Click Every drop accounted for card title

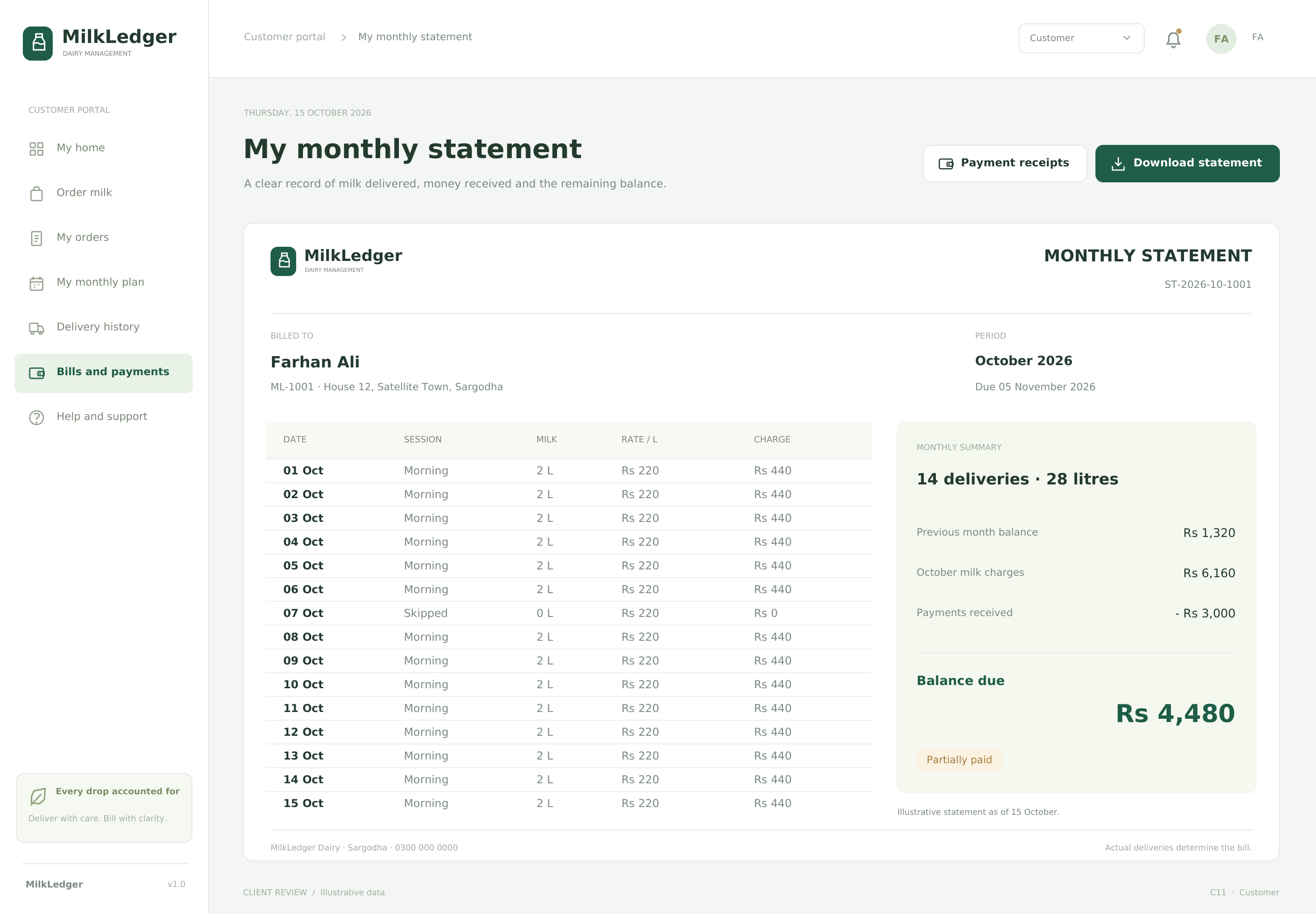(x=117, y=792)
